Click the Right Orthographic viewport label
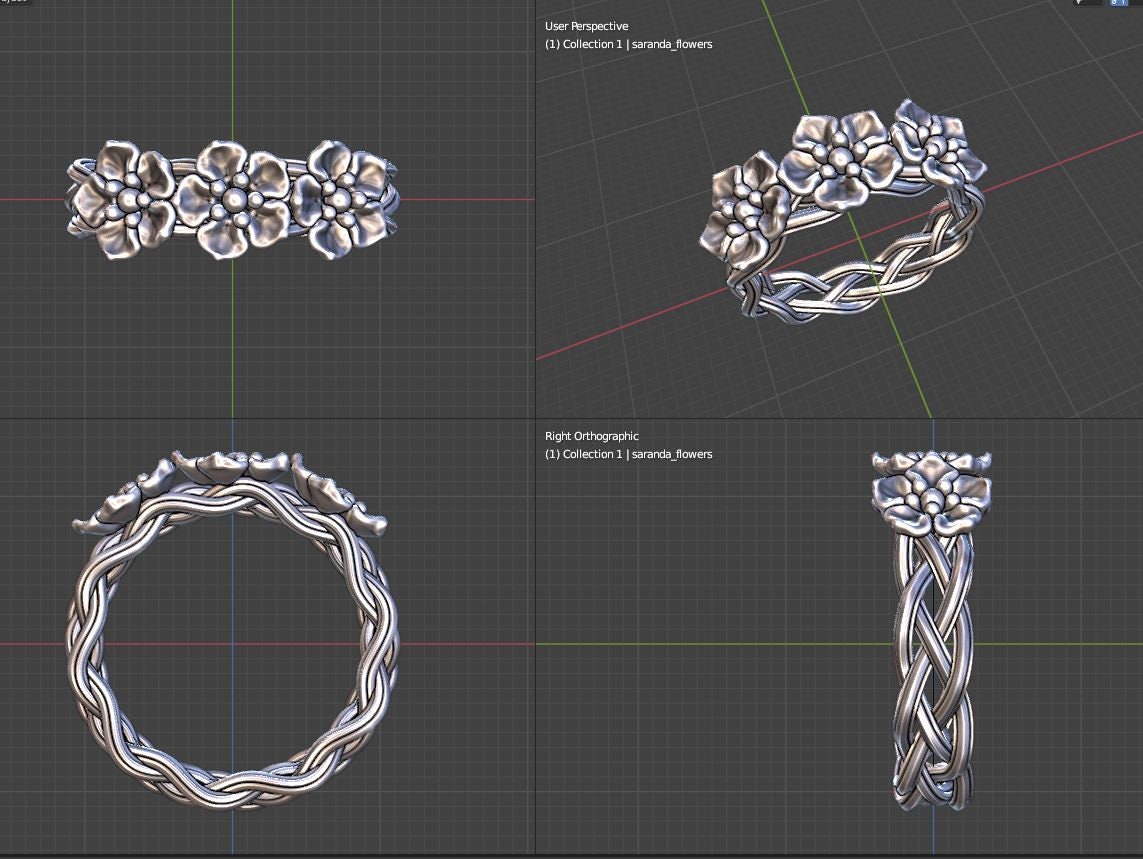 (x=591, y=436)
